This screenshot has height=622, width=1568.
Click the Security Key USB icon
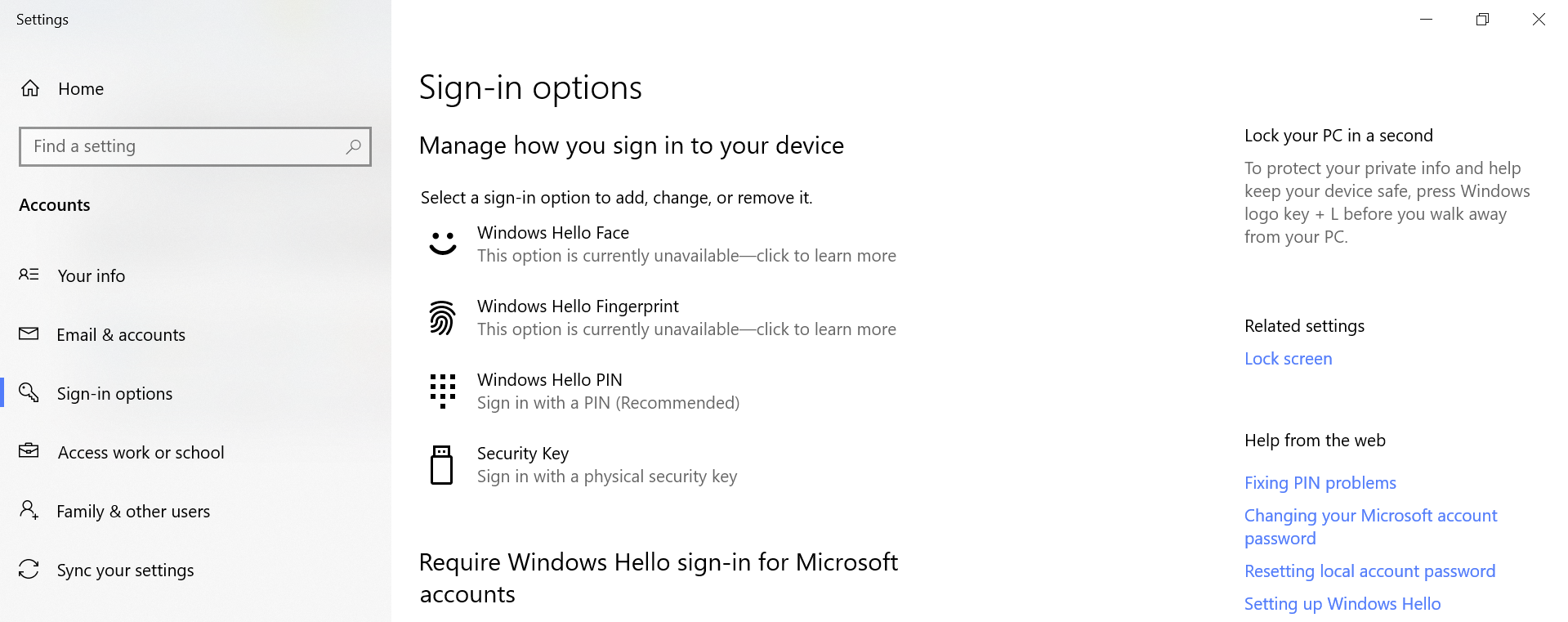442,464
